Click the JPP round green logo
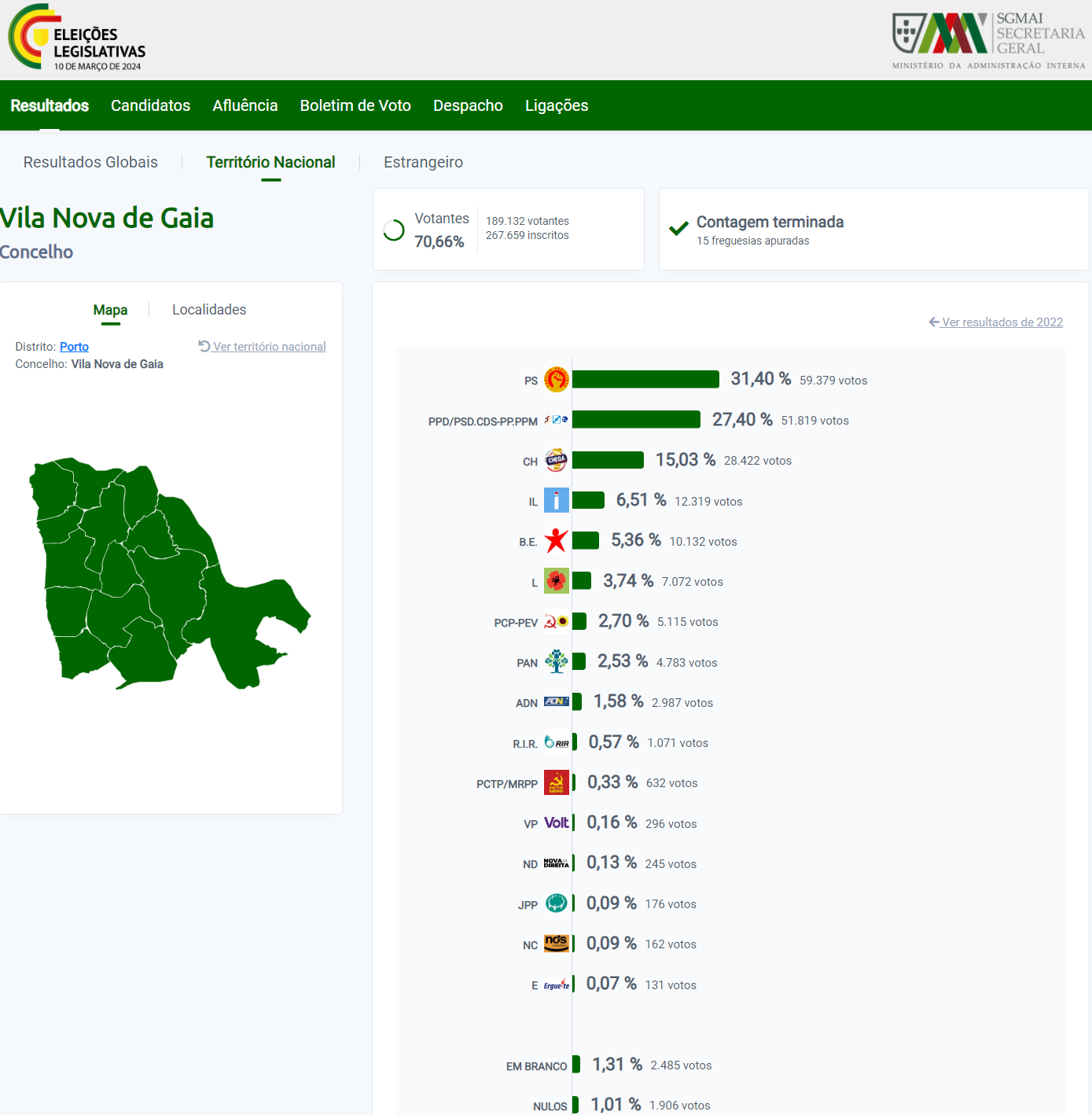Image resolution: width=1092 pixels, height=1115 pixels. tap(557, 903)
